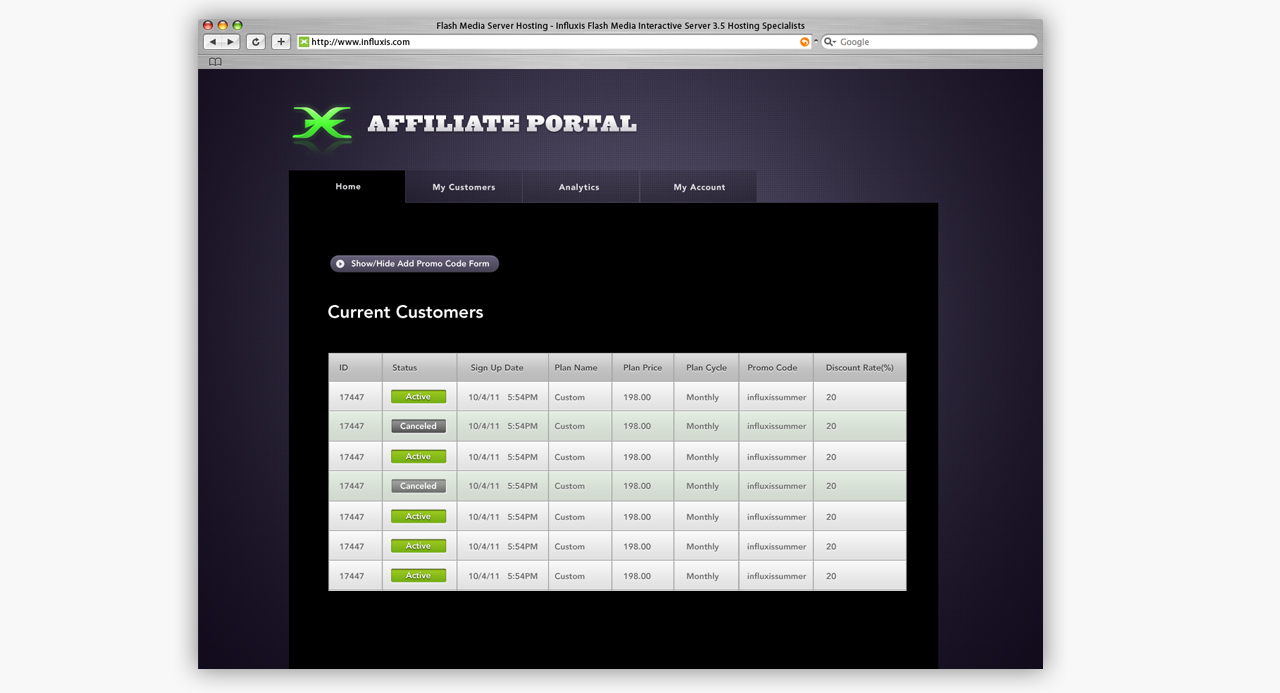Toggle the Active status on the first customer row
Image resolution: width=1280 pixels, height=693 pixels.
pyautogui.click(x=418, y=396)
